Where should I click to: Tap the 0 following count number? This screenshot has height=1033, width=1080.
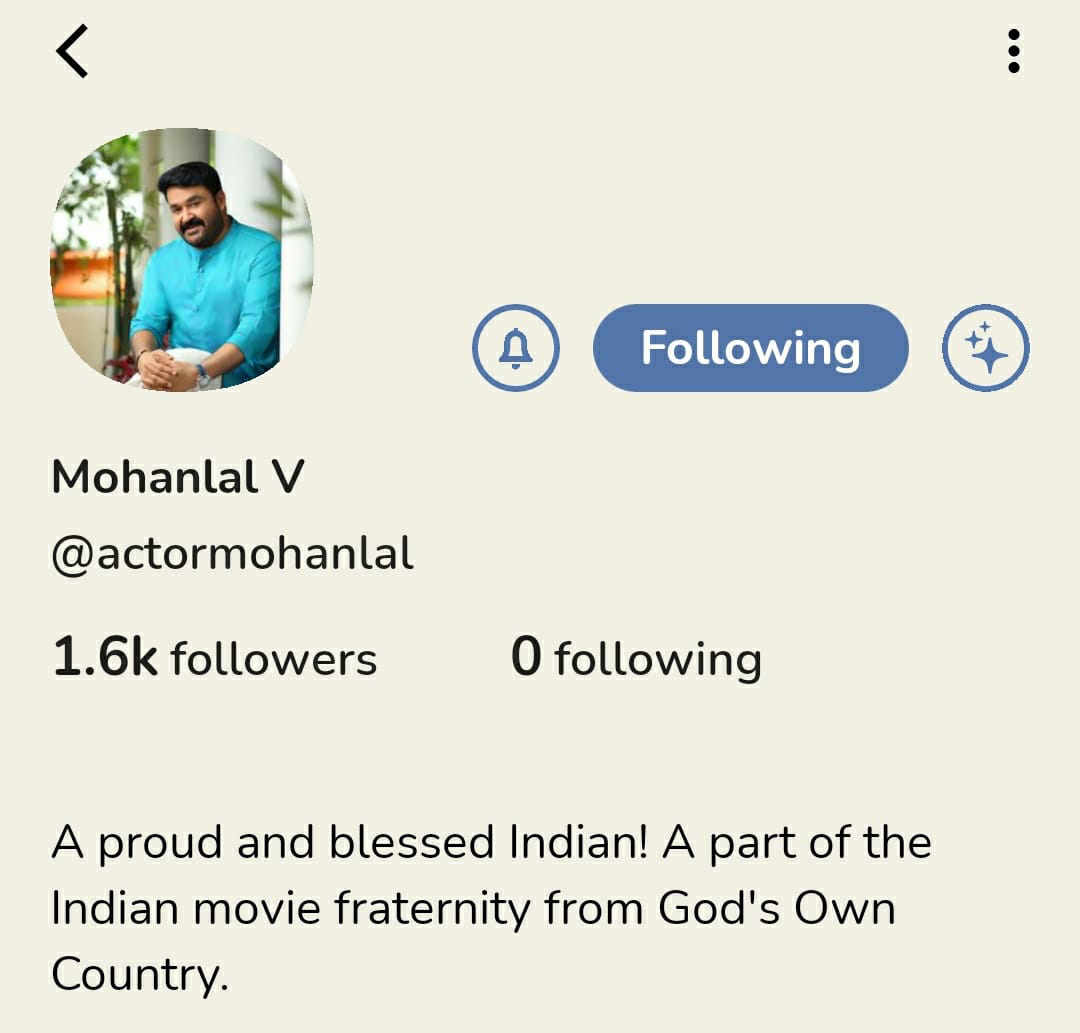tap(526, 658)
